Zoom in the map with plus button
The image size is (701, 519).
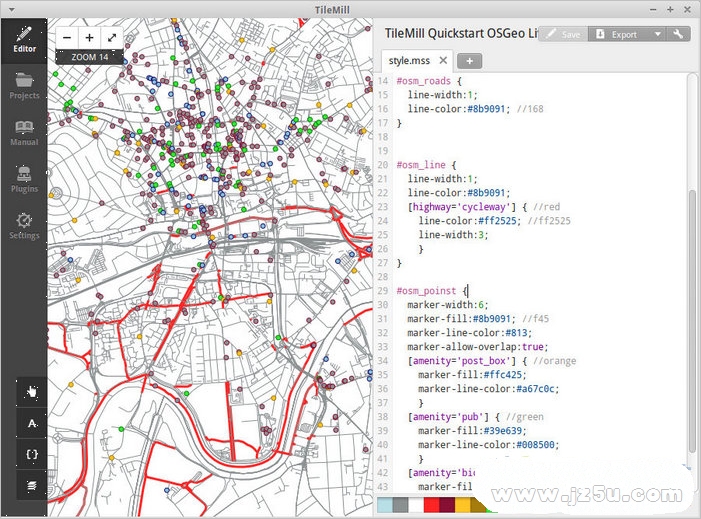tap(89, 38)
